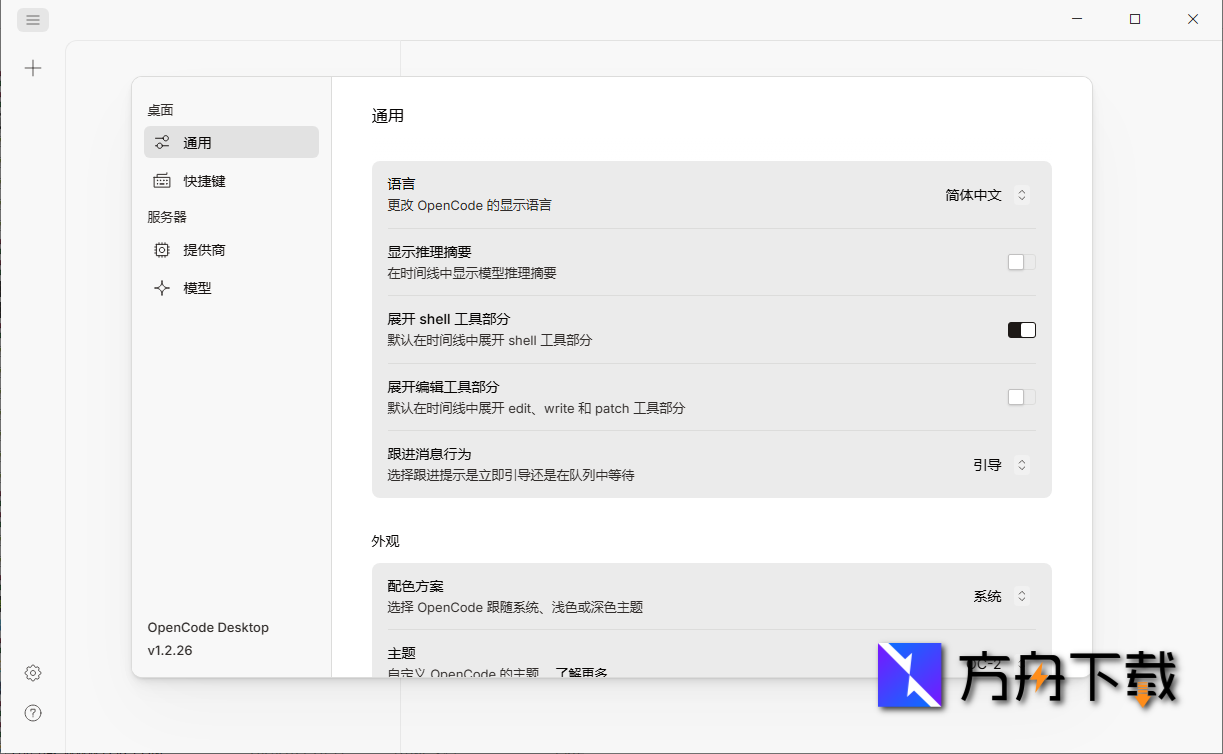Enable the 显示推理摘要 toggle
1223x754 pixels.
(x=1019, y=262)
